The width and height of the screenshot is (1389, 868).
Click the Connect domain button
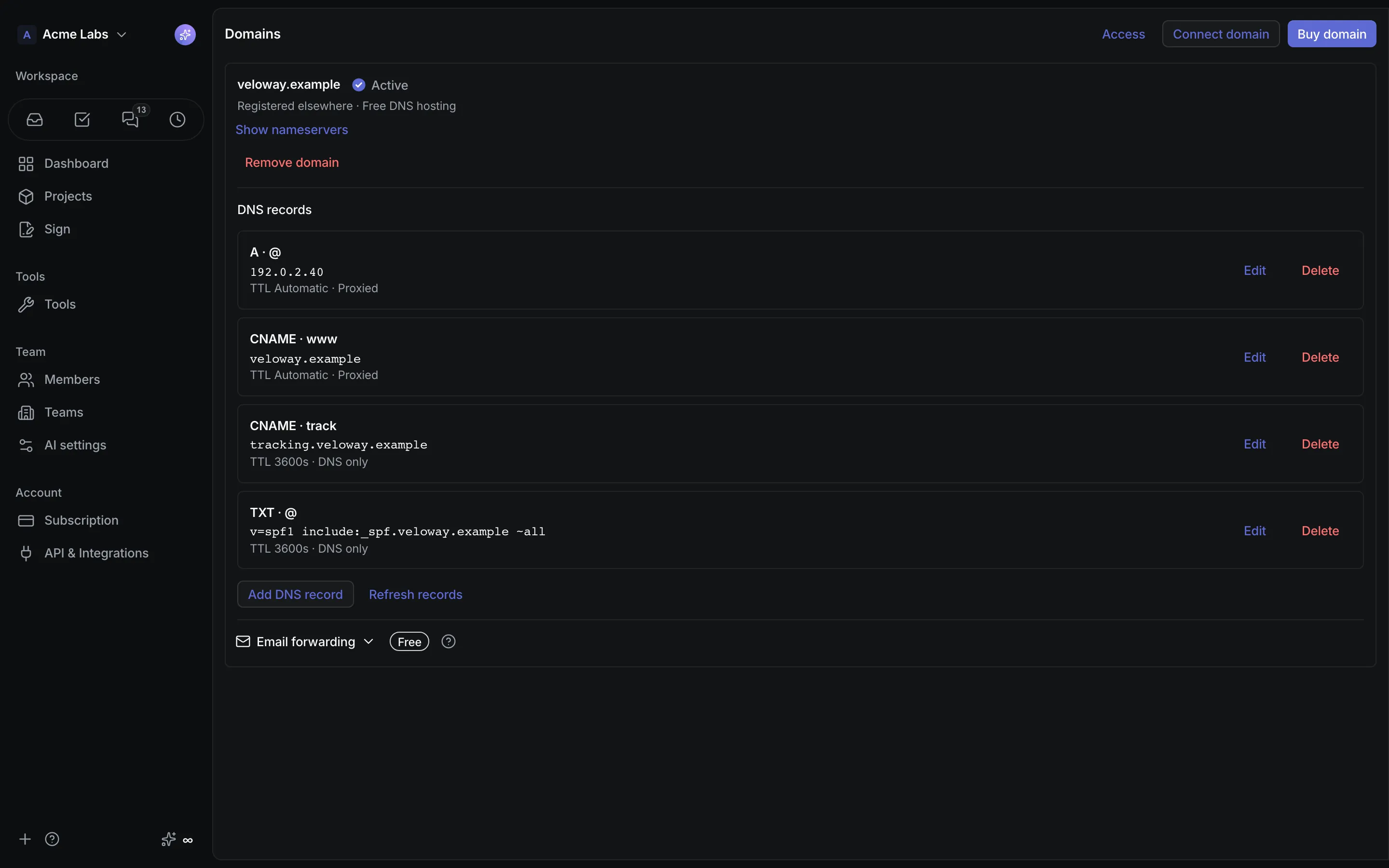coord(1221,34)
